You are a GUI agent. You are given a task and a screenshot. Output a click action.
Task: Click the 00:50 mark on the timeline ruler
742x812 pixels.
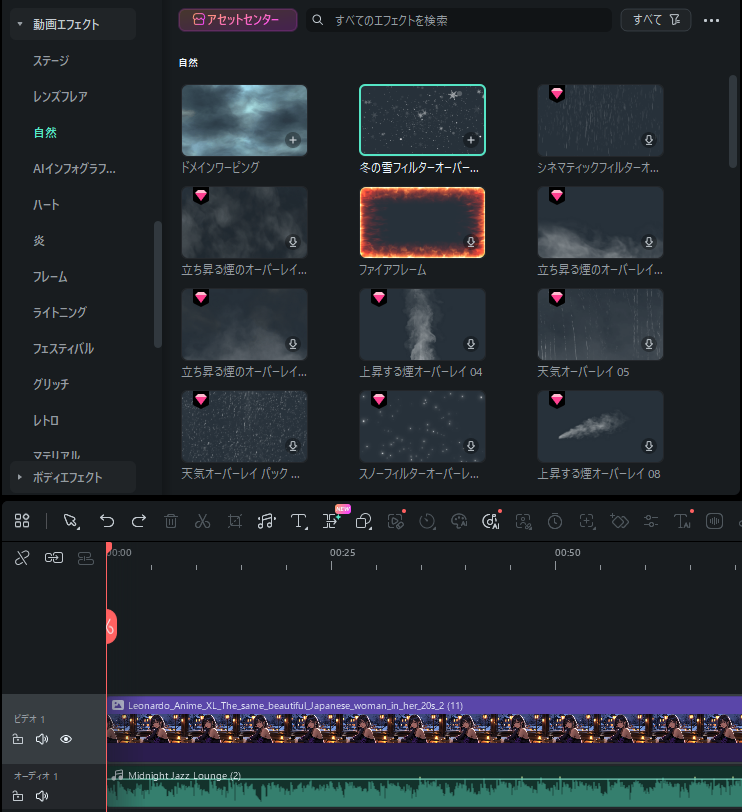coord(568,553)
